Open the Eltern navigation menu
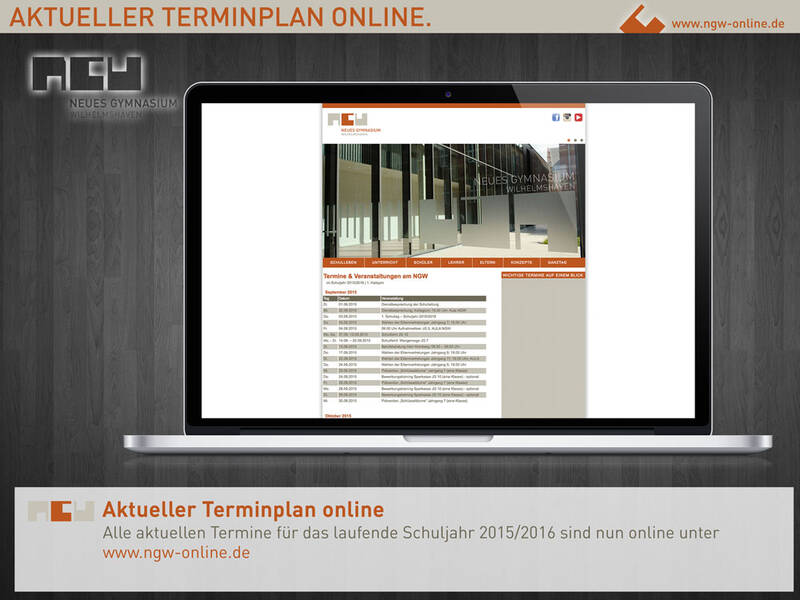800x600 pixels. pos(488,262)
